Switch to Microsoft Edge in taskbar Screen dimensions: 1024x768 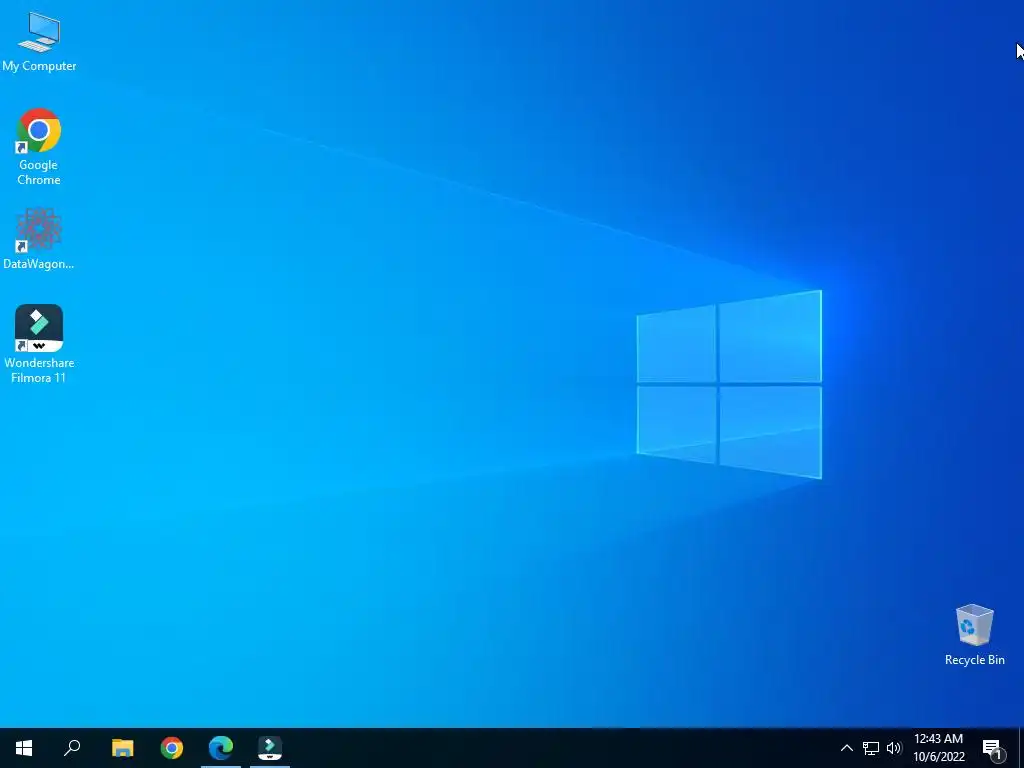point(221,748)
